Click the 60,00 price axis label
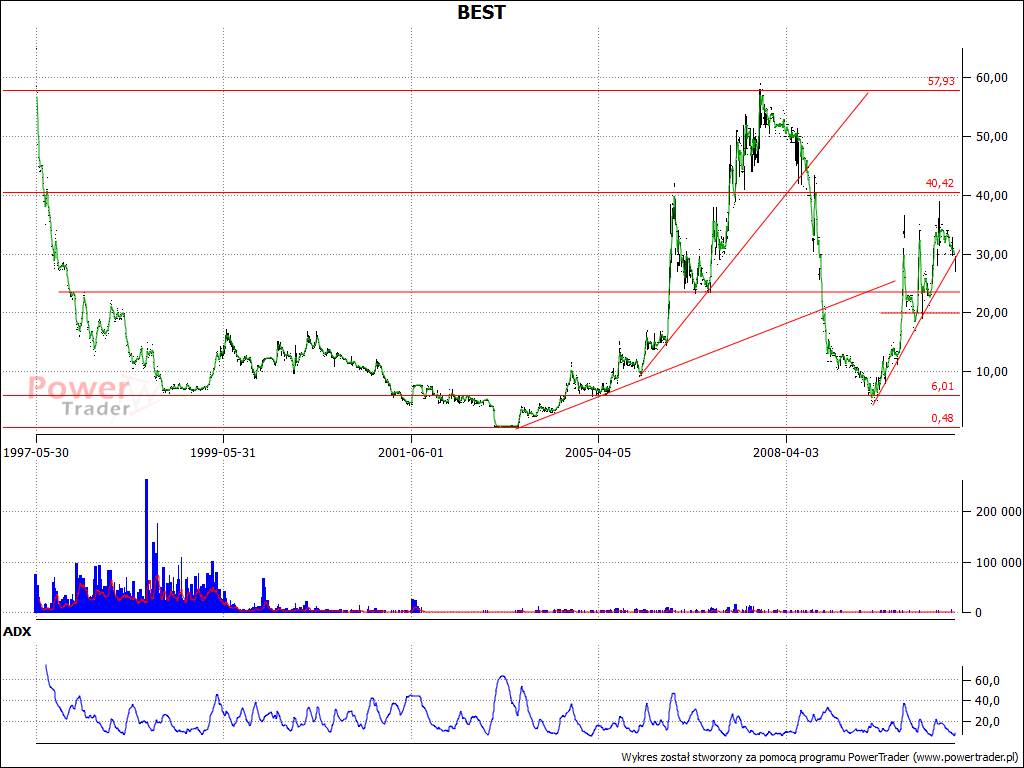This screenshot has width=1024, height=768. (991, 78)
